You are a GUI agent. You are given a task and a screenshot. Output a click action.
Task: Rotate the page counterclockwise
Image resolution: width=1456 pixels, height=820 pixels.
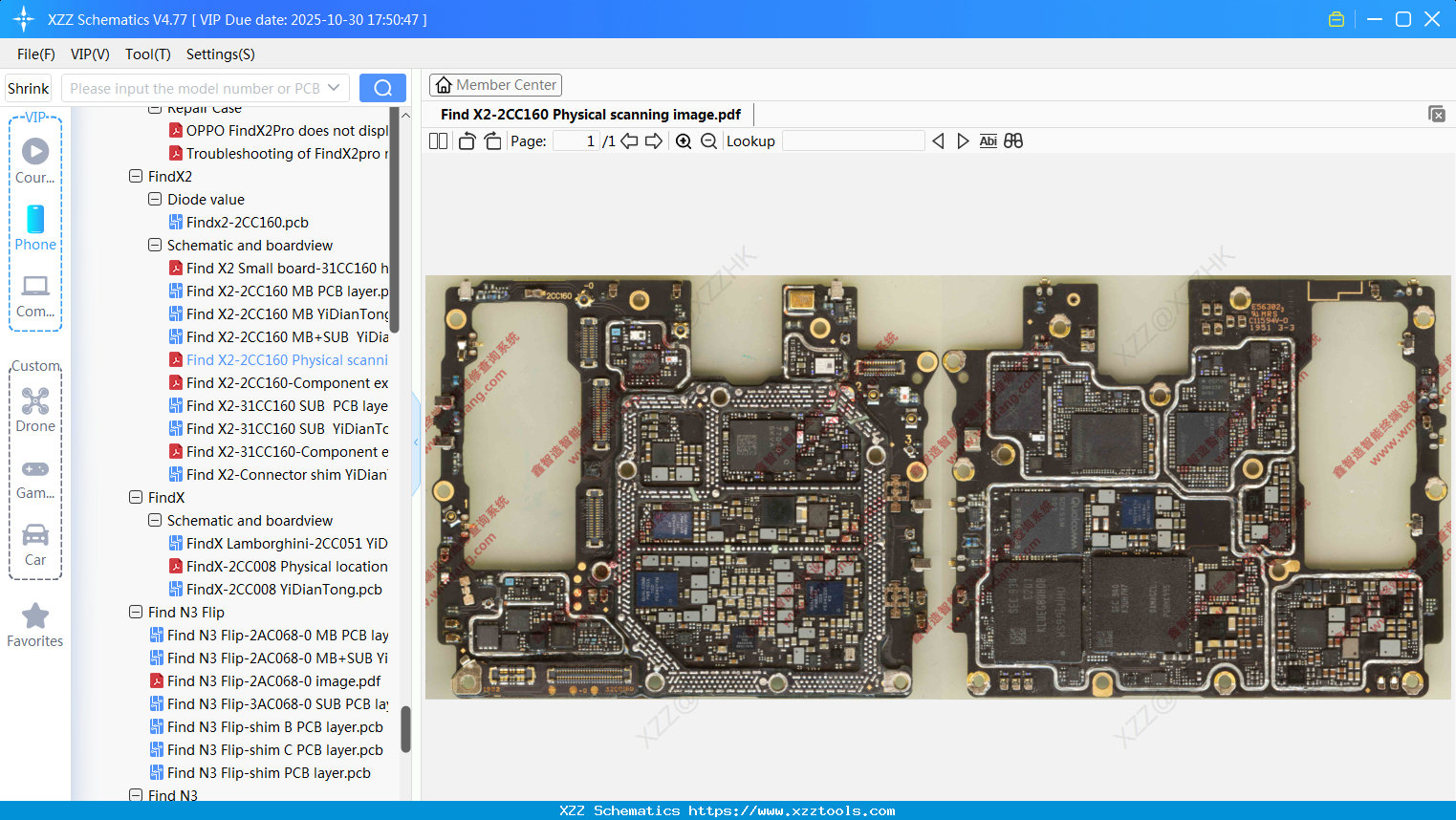coord(467,141)
